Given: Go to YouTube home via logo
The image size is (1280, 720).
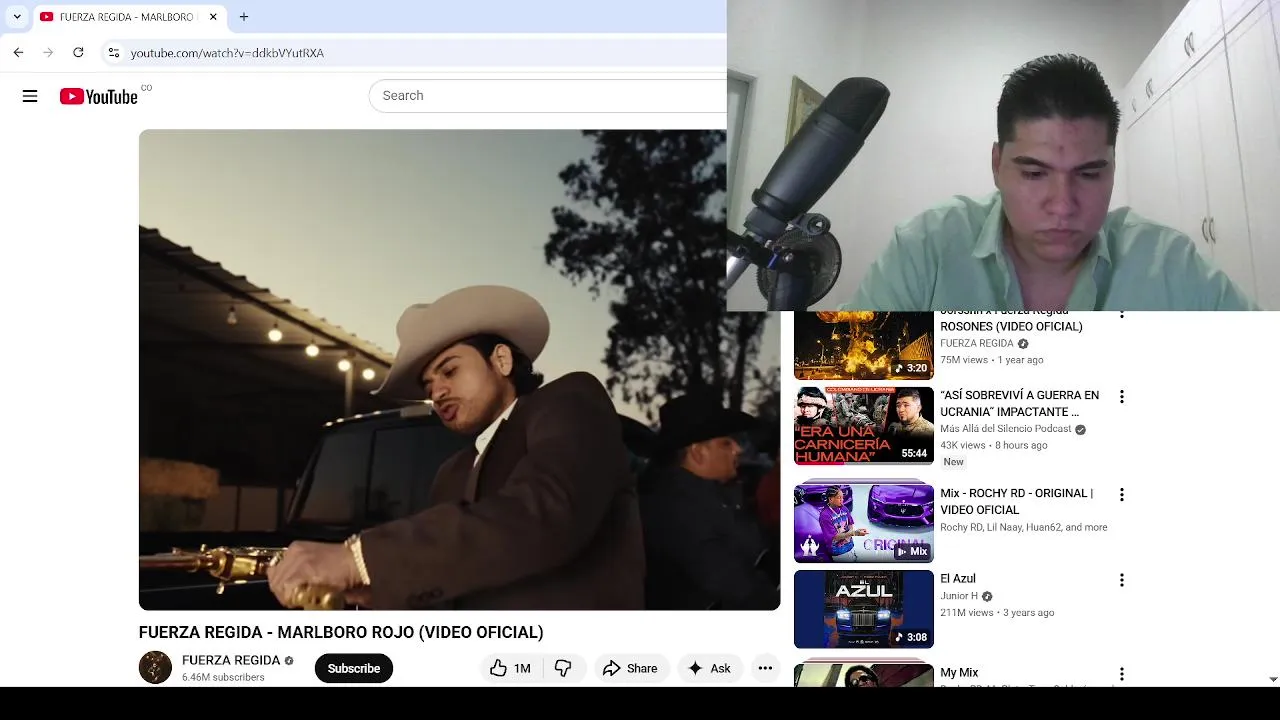Looking at the screenshot, I should click(x=98, y=96).
